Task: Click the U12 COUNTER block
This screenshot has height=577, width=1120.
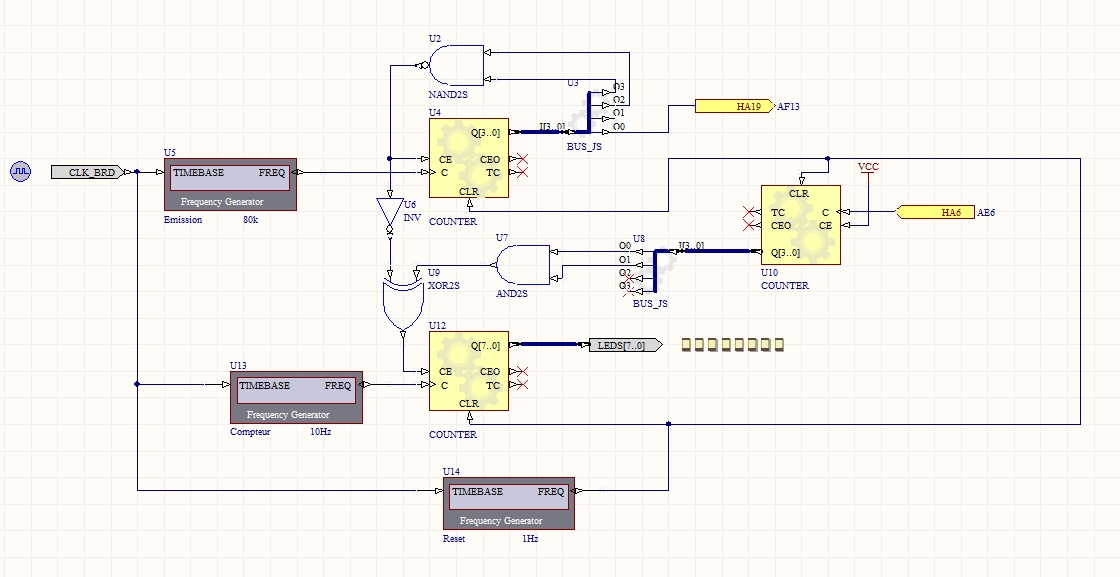Action: (x=468, y=371)
